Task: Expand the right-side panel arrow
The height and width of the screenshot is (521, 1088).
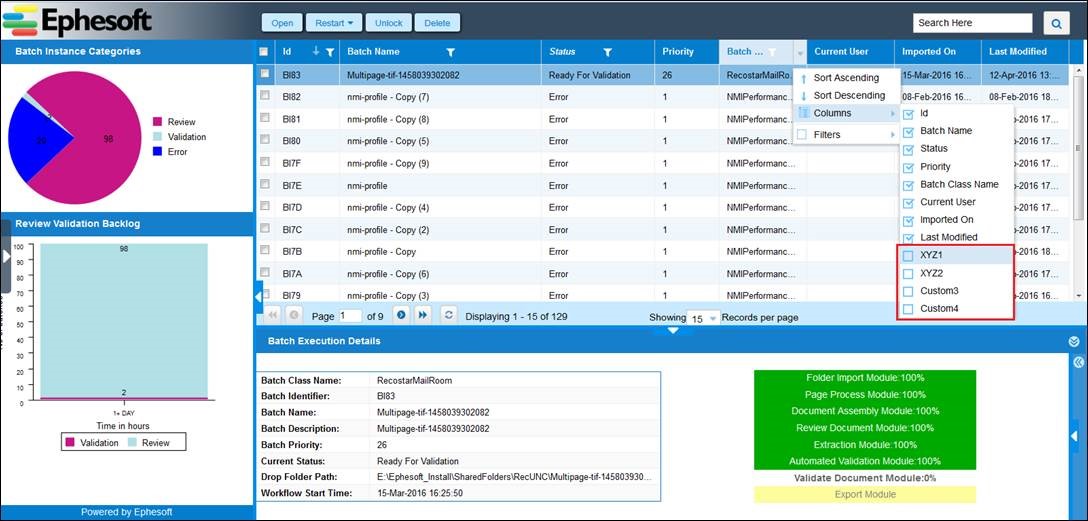Action: coord(1074,437)
